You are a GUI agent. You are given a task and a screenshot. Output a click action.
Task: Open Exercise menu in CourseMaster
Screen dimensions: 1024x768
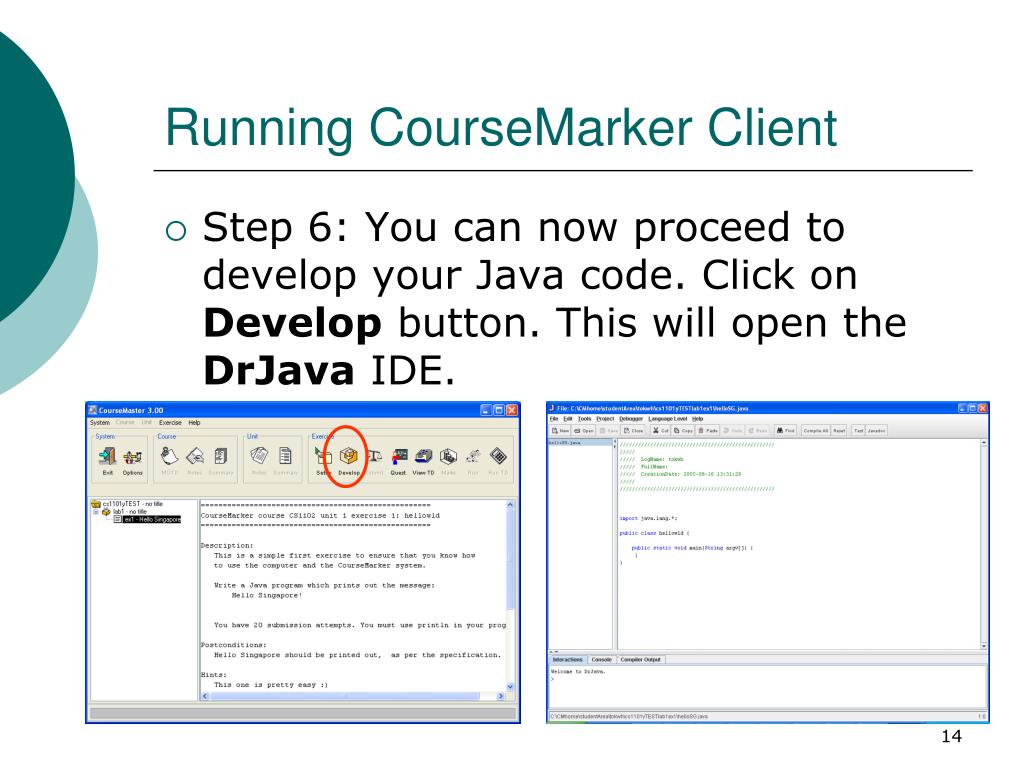coord(170,423)
